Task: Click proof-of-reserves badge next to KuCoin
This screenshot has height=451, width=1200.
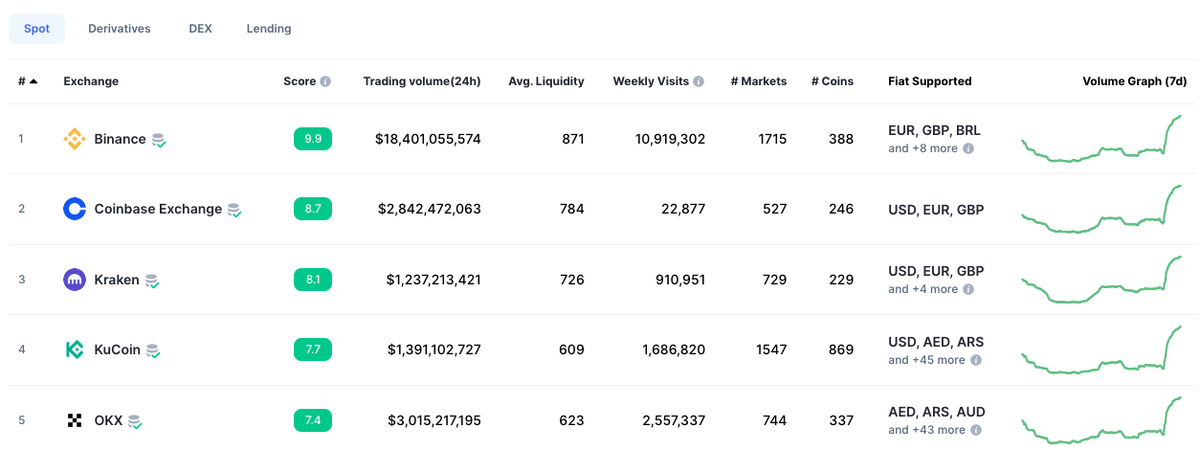Action: pos(153,352)
